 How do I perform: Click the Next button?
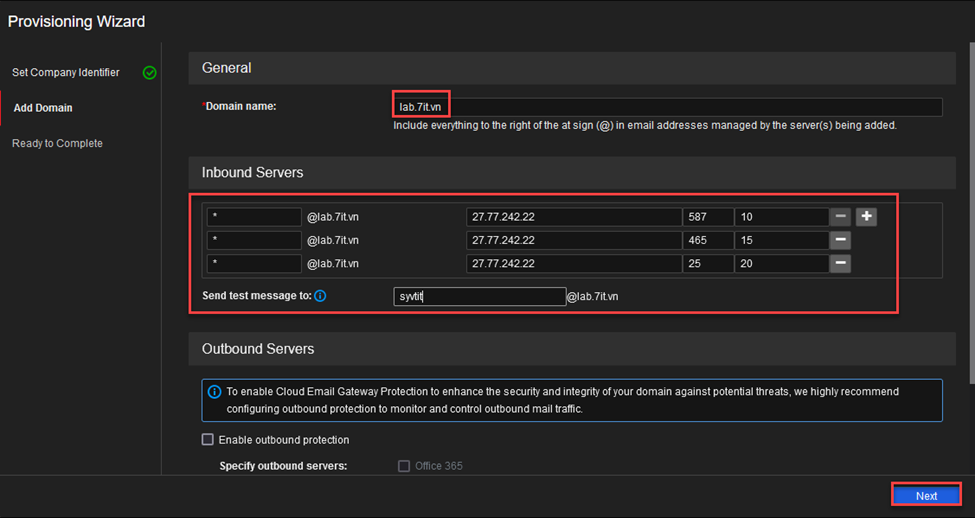click(926, 496)
